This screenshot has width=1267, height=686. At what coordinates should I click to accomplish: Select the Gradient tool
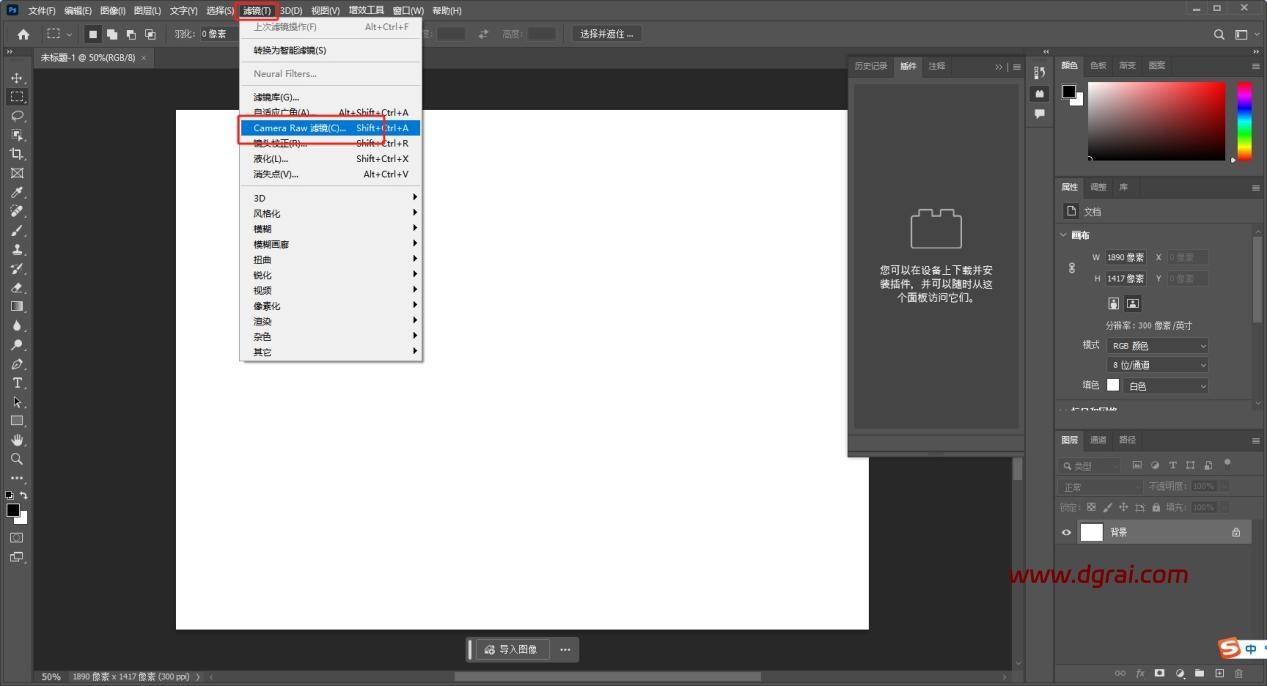[17, 307]
